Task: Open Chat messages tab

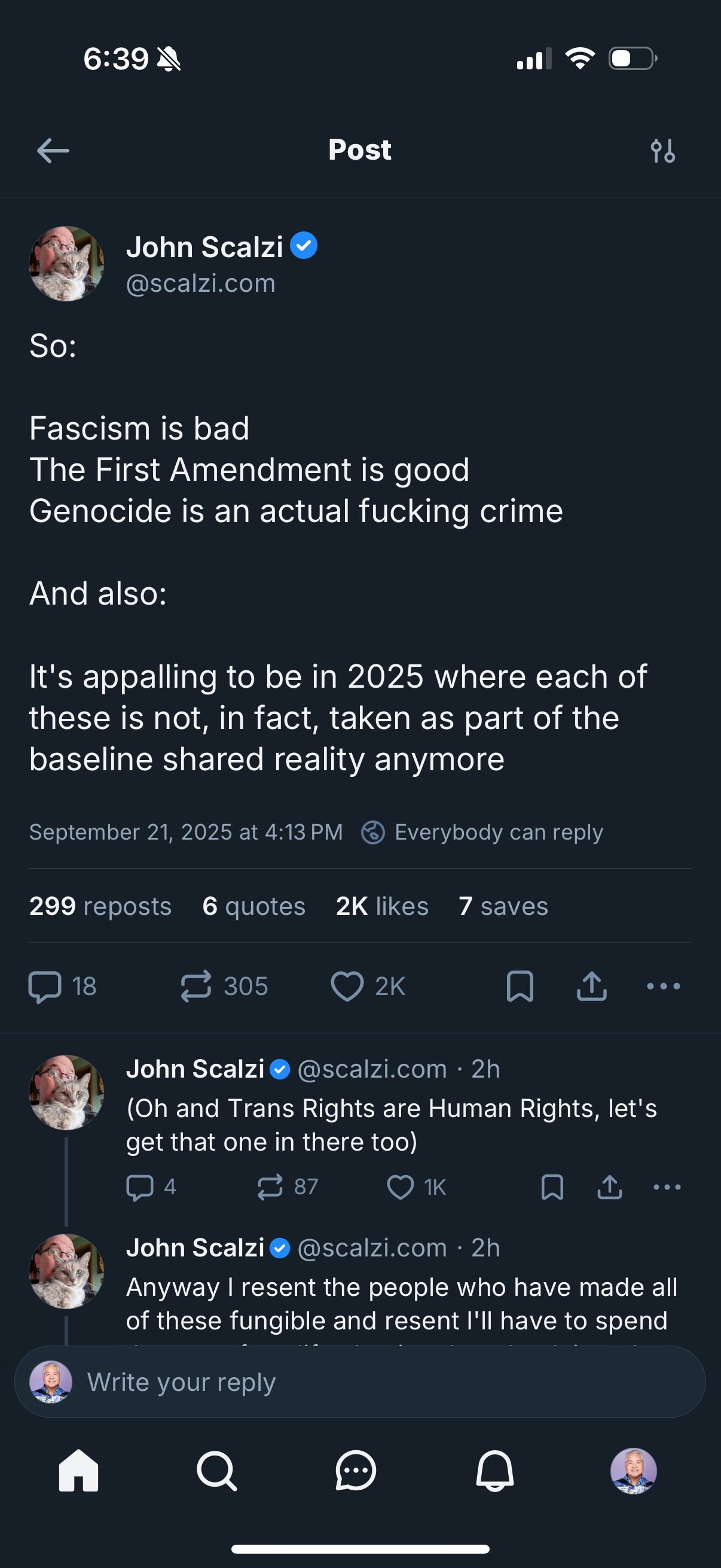Action: pos(356,1471)
